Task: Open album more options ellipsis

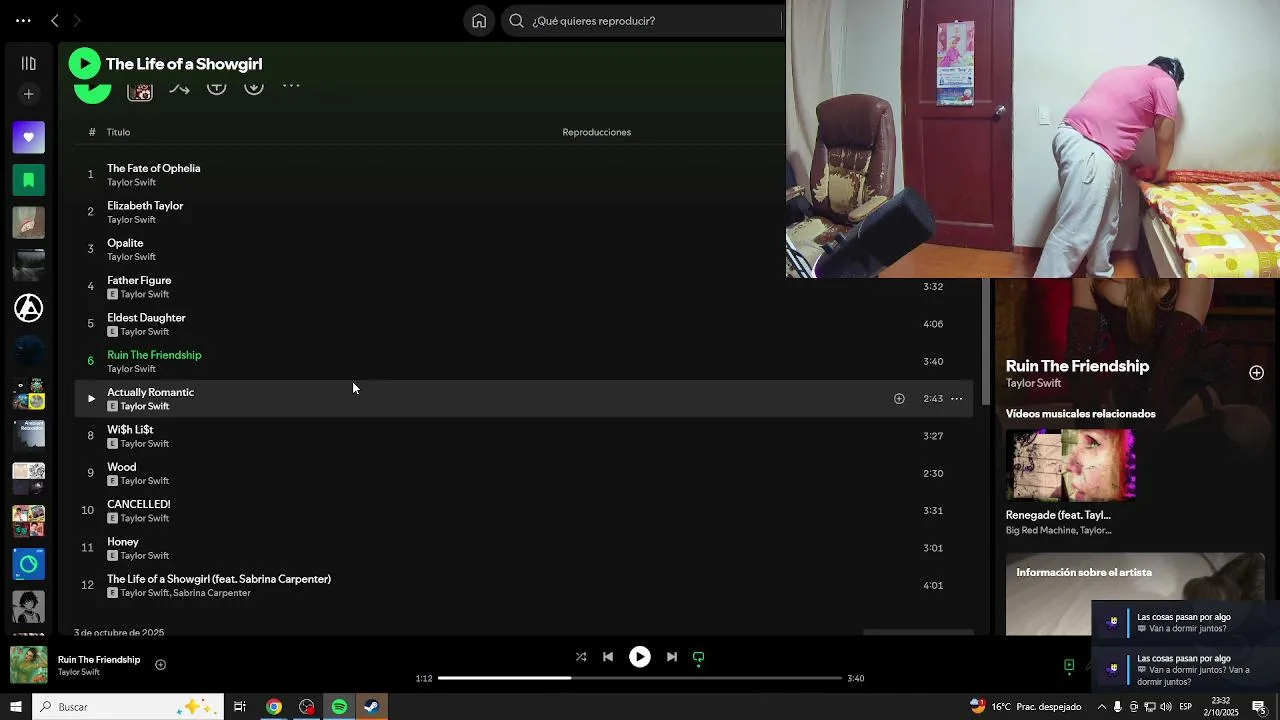Action: pyautogui.click(x=291, y=86)
